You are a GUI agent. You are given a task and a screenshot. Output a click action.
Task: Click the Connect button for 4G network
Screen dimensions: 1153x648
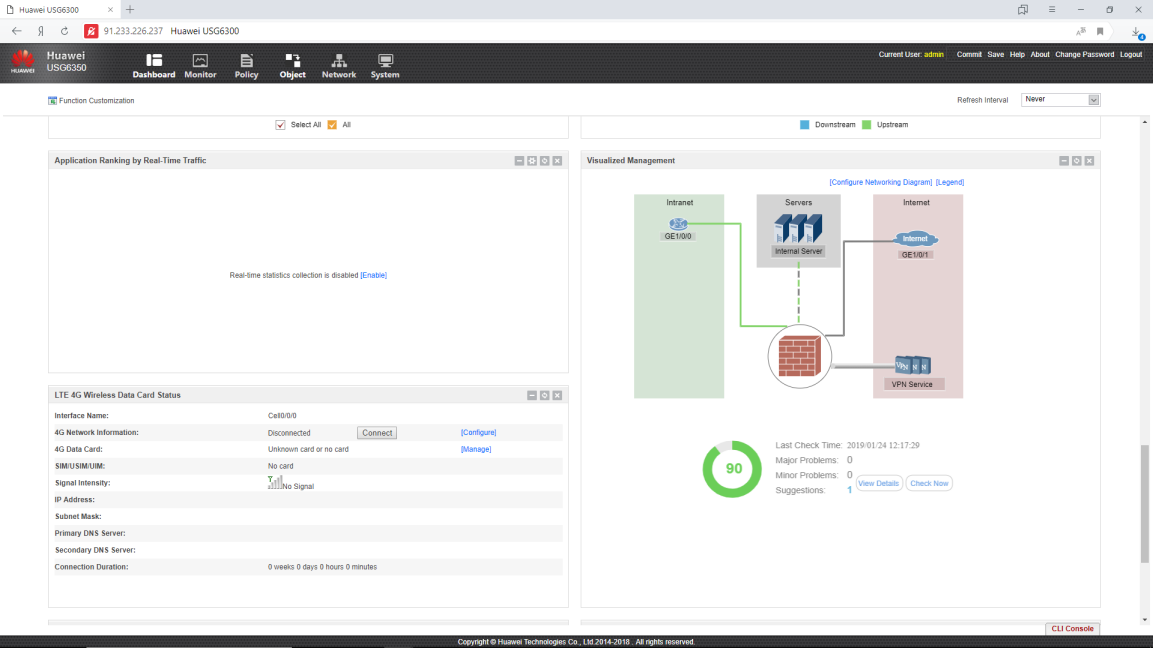(x=377, y=433)
